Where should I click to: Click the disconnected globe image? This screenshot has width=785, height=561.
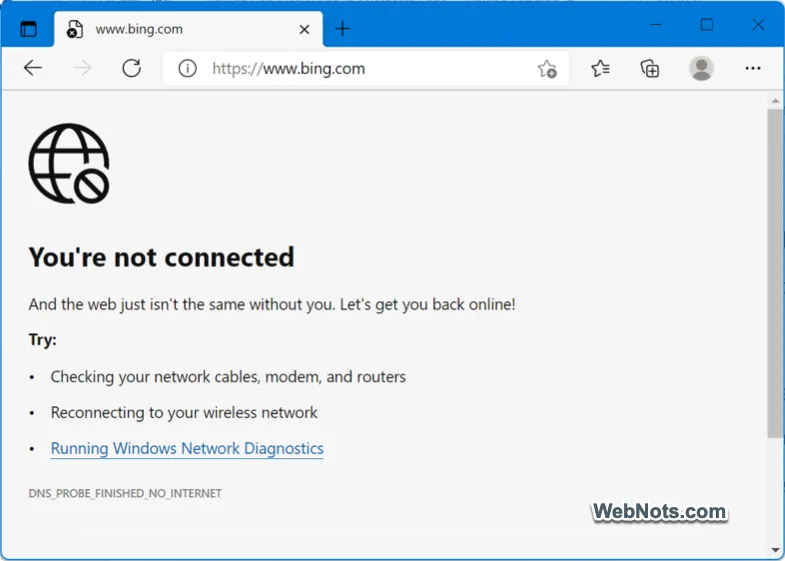click(x=69, y=164)
